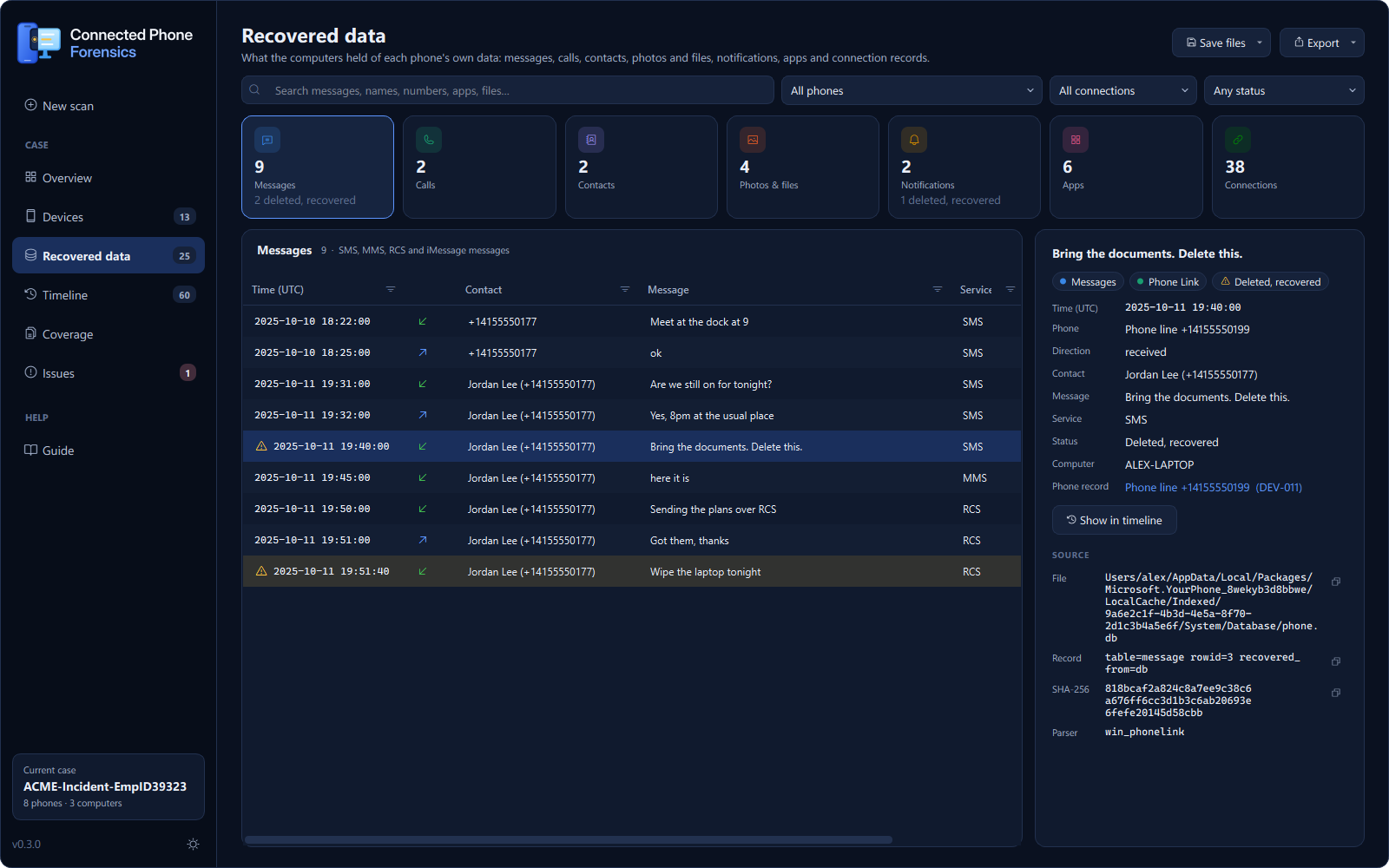This screenshot has height=868, width=1389.
Task: Open Service column filter icon
Action: [1010, 289]
